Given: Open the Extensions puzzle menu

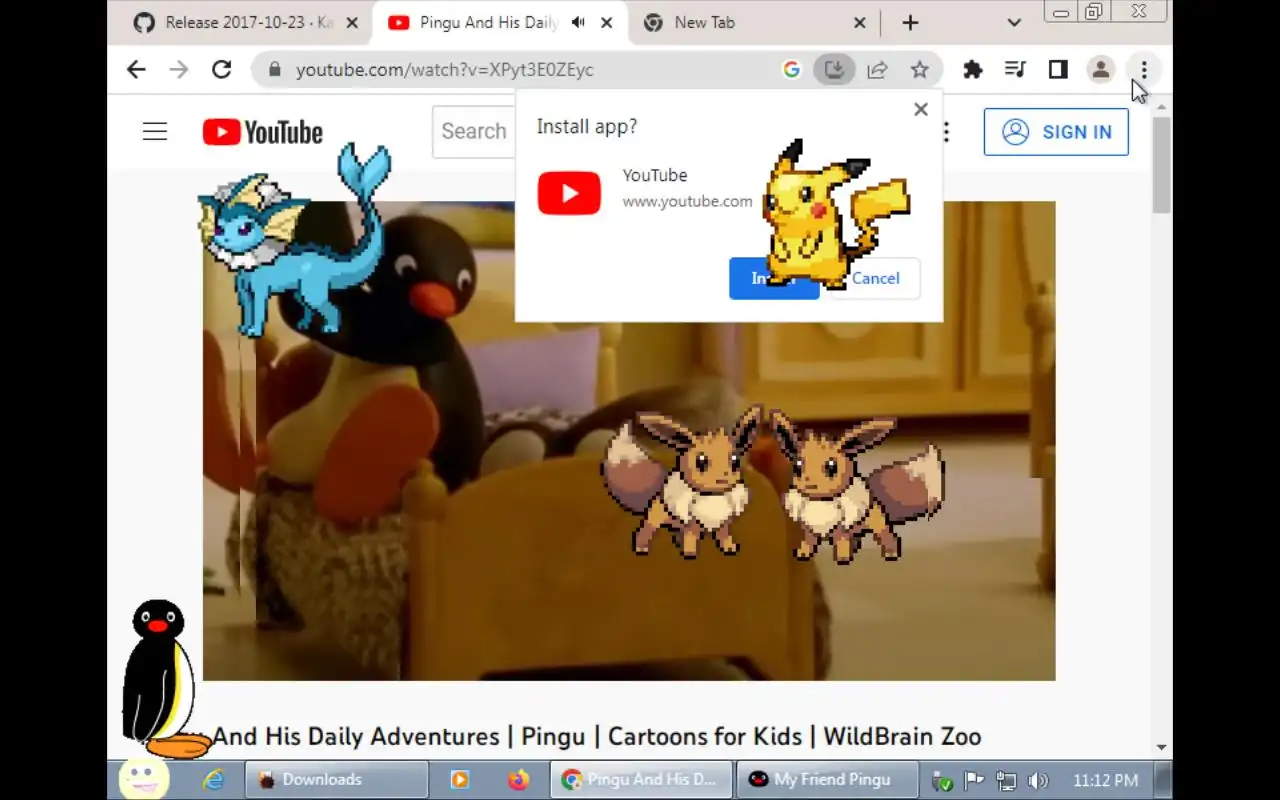Looking at the screenshot, I should pyautogui.click(x=972, y=69).
